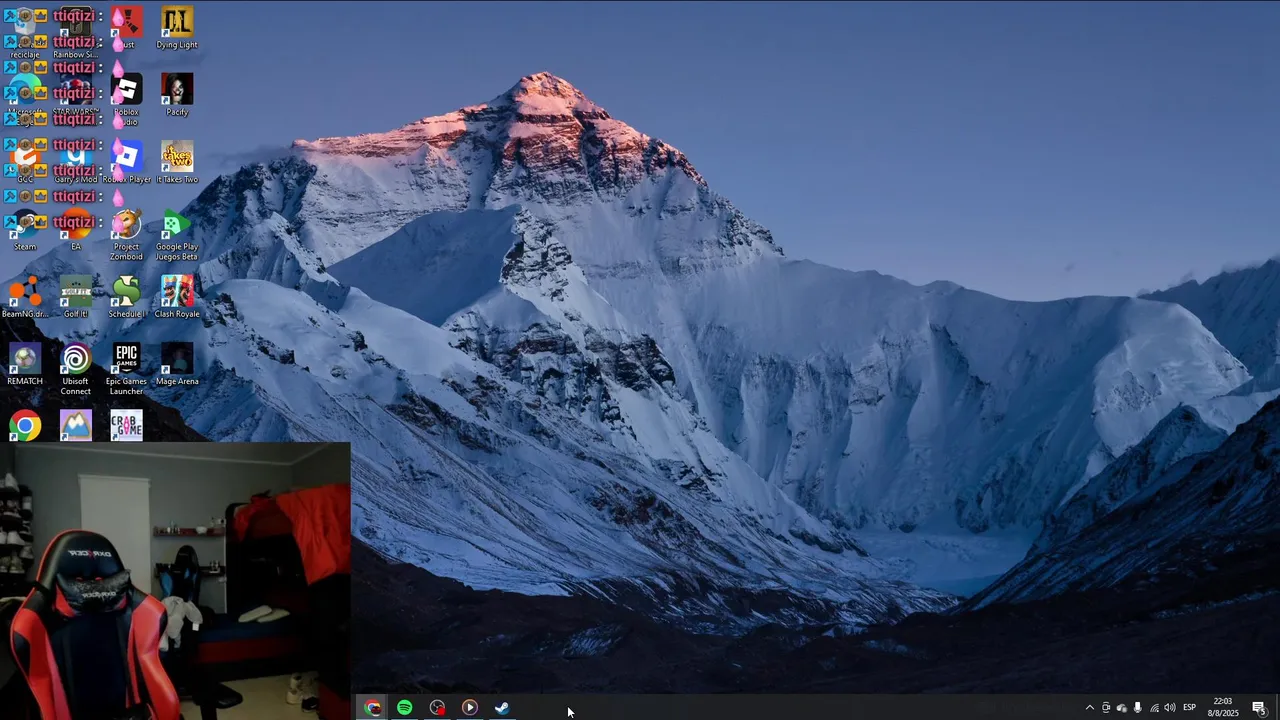This screenshot has height=720, width=1280.
Task: Open Spotify from the taskbar
Action: 405,707
